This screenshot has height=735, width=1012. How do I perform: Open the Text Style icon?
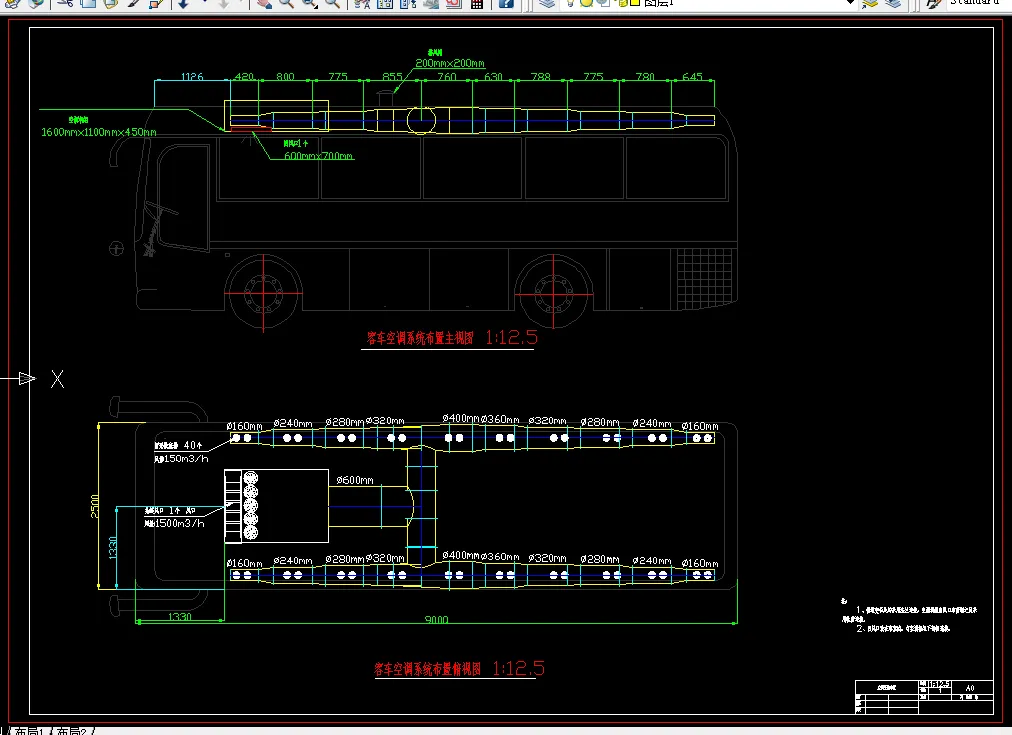coord(933,3)
